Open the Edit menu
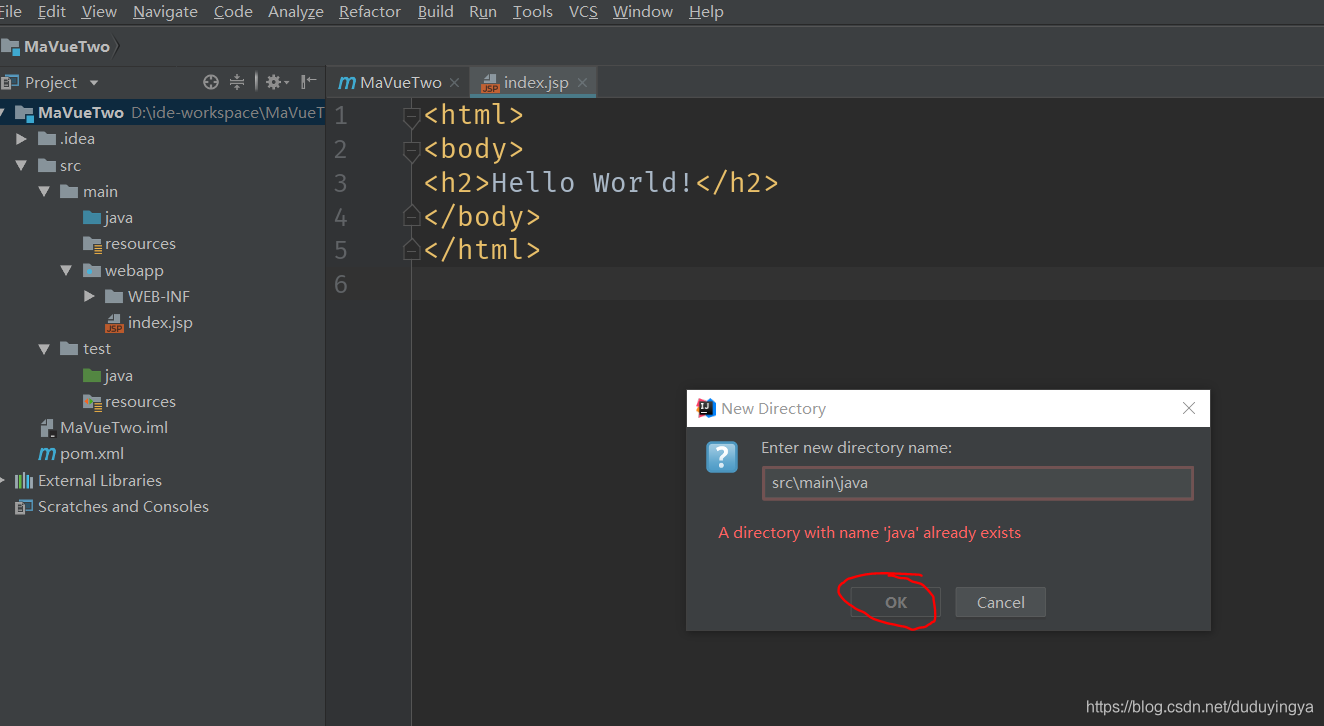Screen dimensions: 1324x726 click(52, 12)
